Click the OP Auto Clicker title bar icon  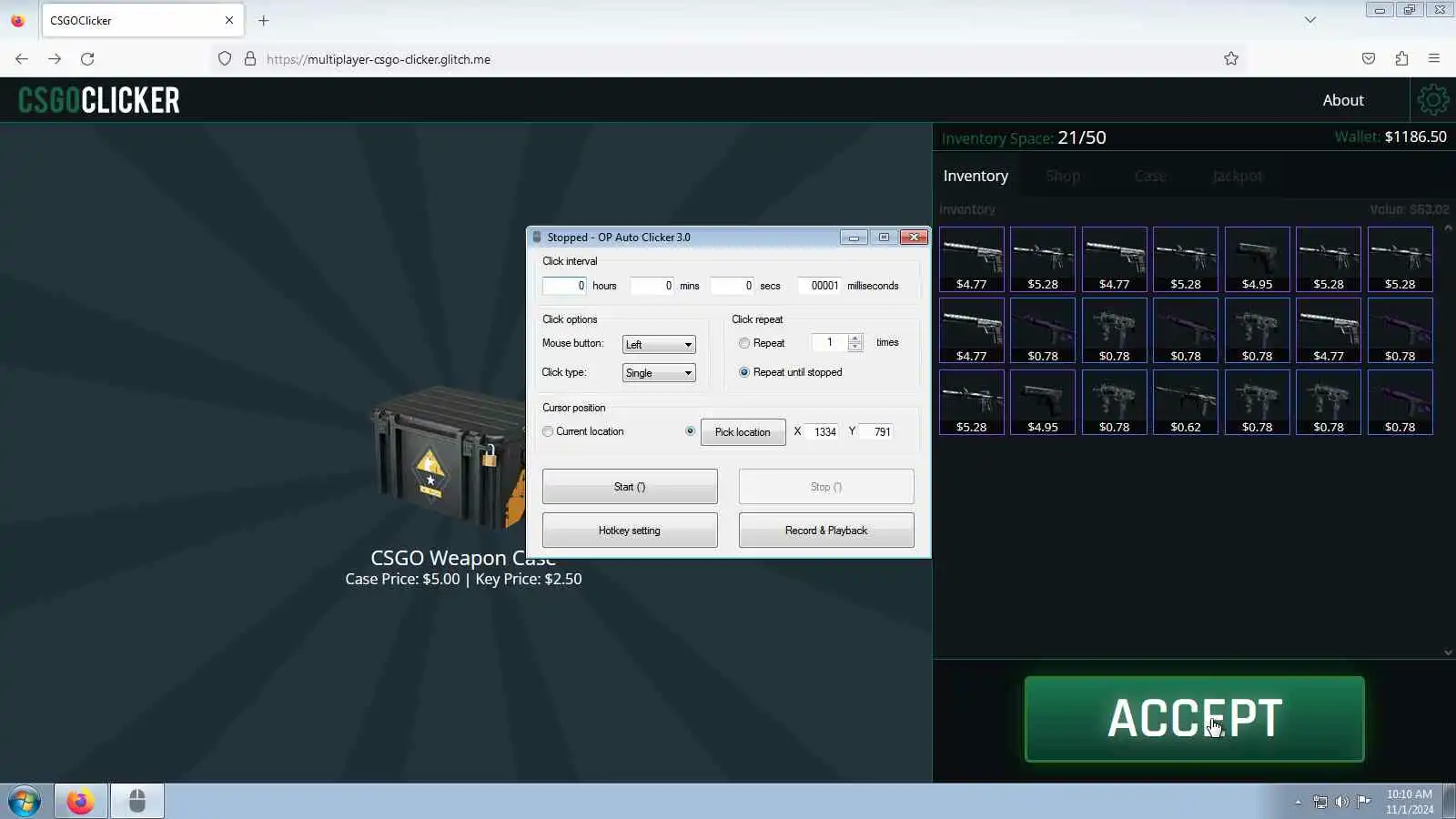[537, 238]
